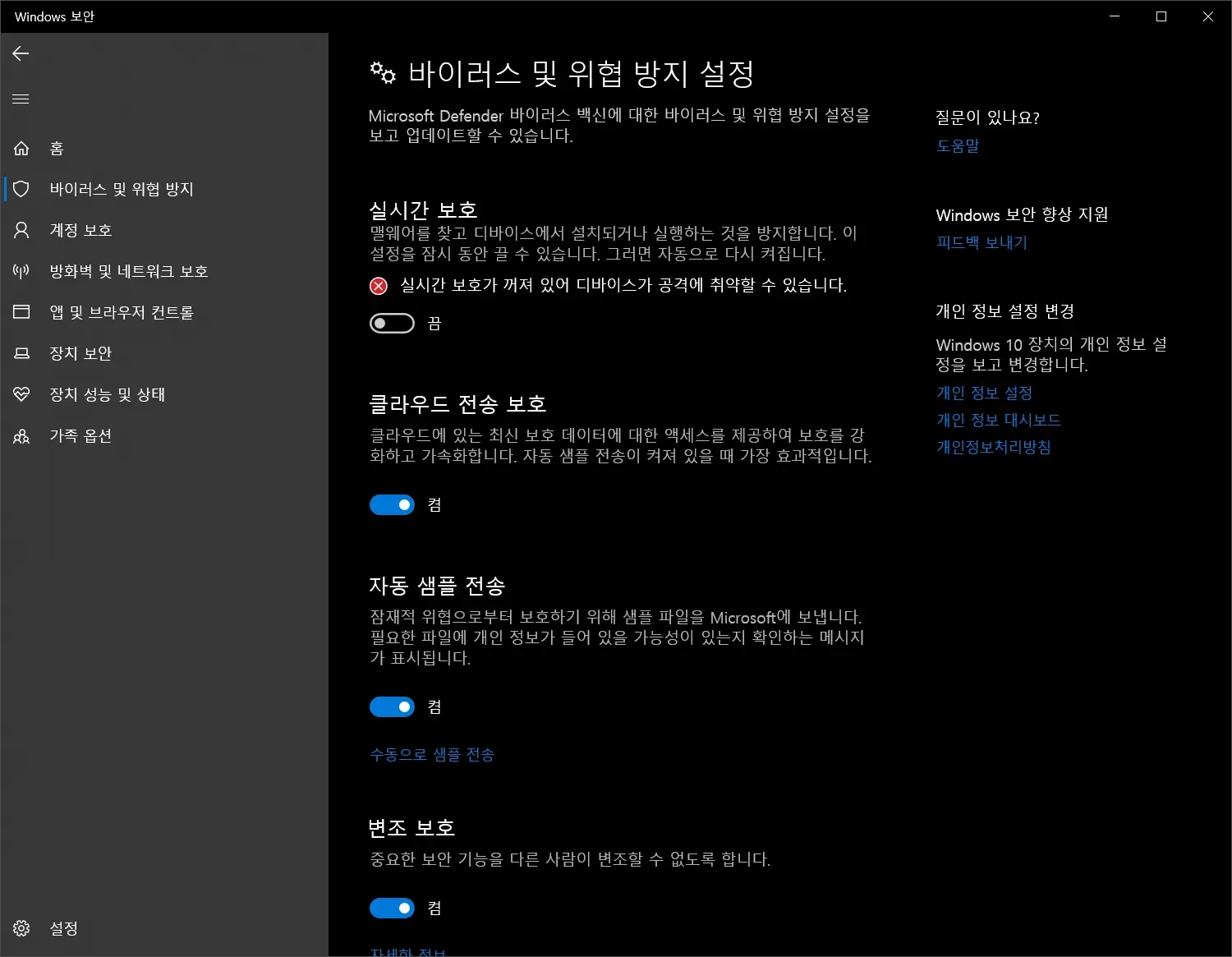Screen dimensions: 1232x957
Task: Click the 바이러스 및 위협 방지 설정 title
Action: point(582,73)
